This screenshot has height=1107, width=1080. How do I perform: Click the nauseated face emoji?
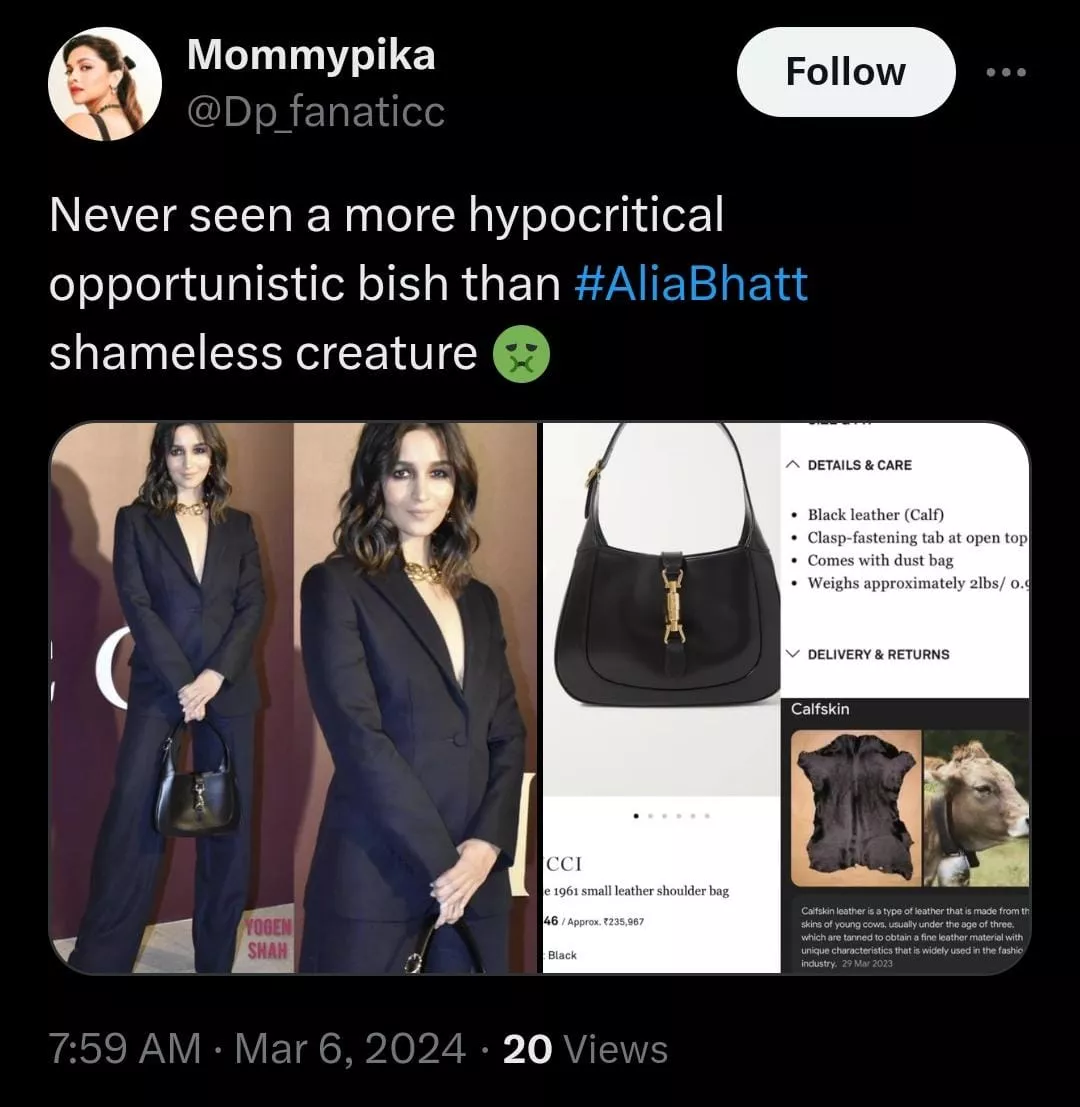(x=521, y=353)
